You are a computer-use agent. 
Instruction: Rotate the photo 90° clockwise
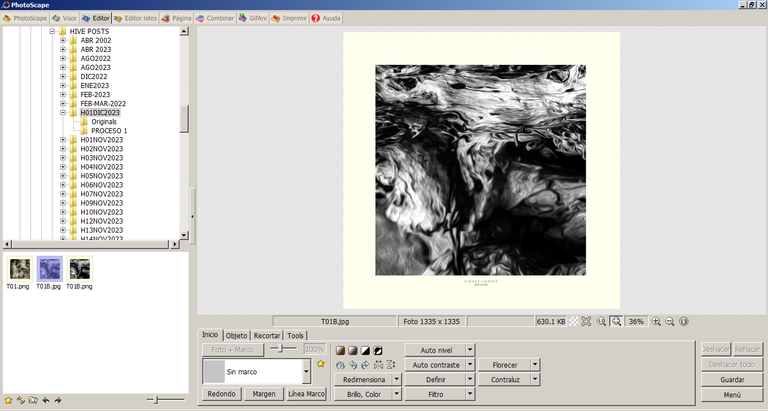[365, 365]
